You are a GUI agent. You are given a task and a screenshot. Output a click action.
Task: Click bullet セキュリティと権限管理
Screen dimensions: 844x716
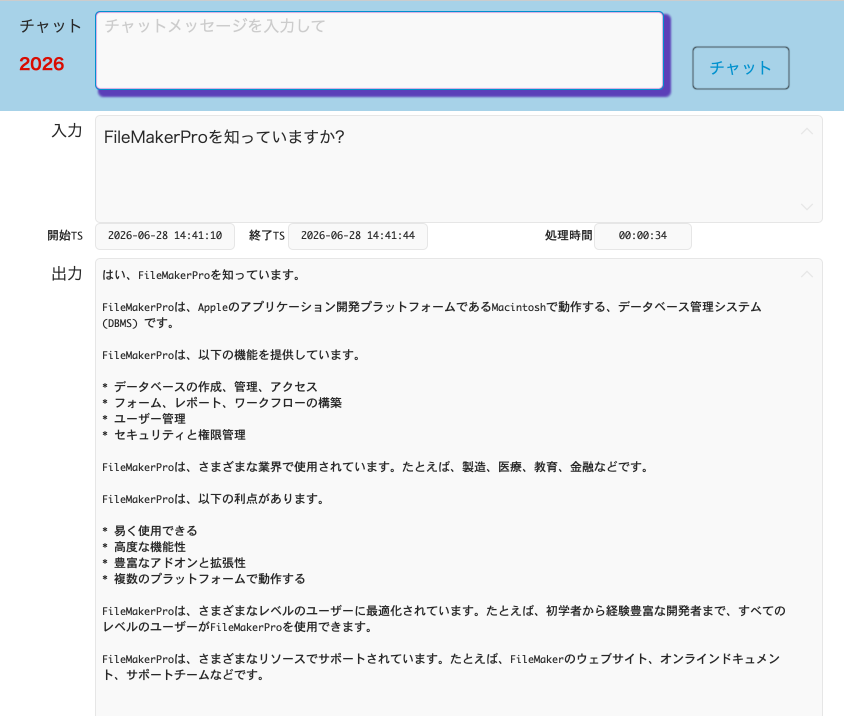[174, 435]
